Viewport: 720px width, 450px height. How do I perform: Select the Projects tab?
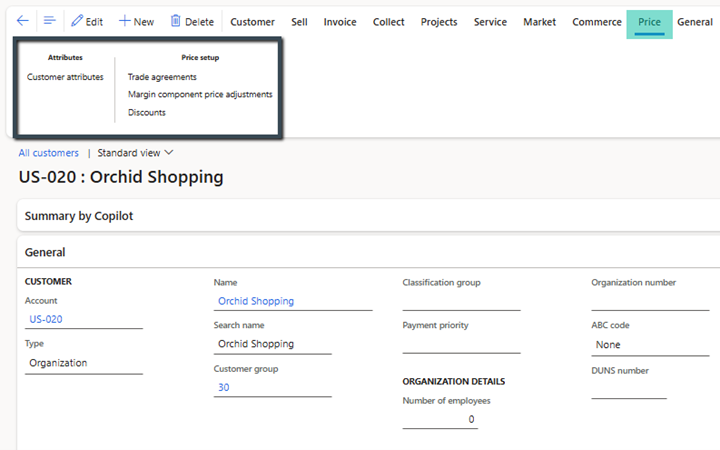439,22
